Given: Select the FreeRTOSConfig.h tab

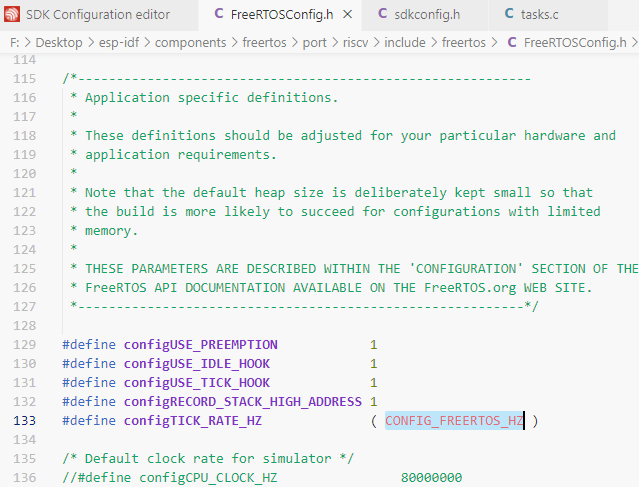Looking at the screenshot, I should (x=281, y=15).
